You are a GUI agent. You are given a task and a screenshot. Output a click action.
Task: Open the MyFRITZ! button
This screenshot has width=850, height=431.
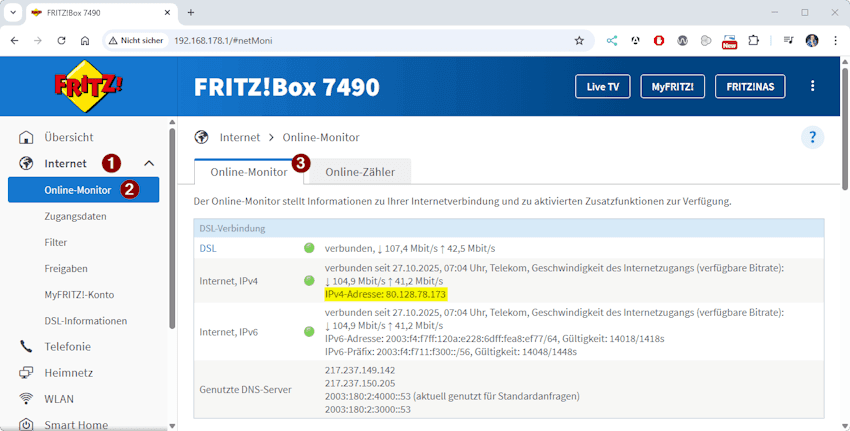[673, 87]
